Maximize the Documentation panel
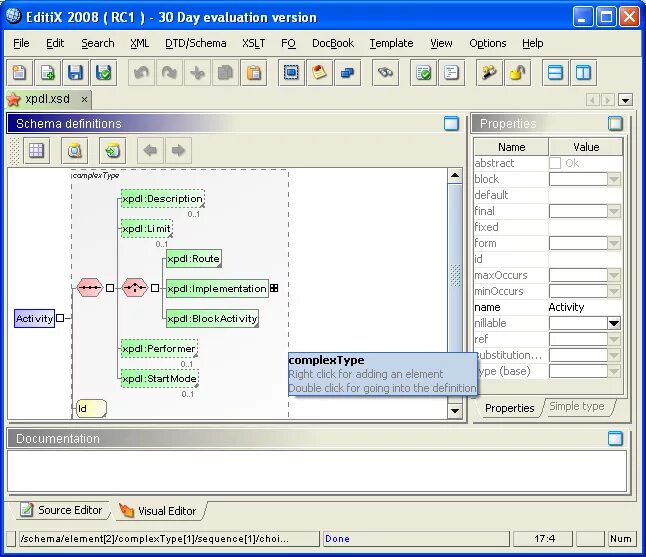This screenshot has height=557, width=646. pyautogui.click(x=615, y=438)
